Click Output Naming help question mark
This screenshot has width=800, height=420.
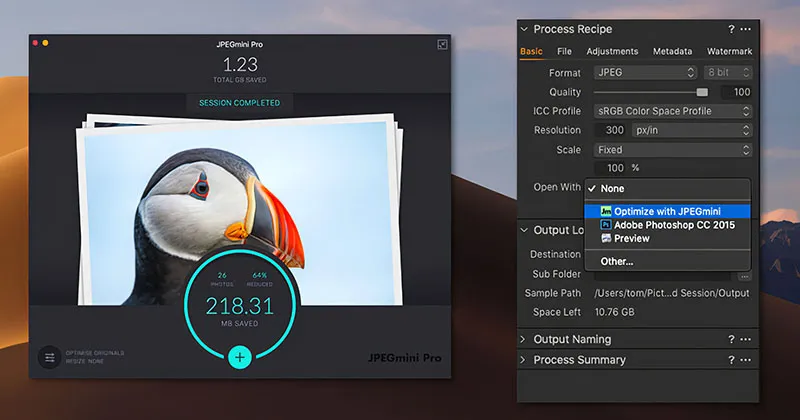click(731, 340)
